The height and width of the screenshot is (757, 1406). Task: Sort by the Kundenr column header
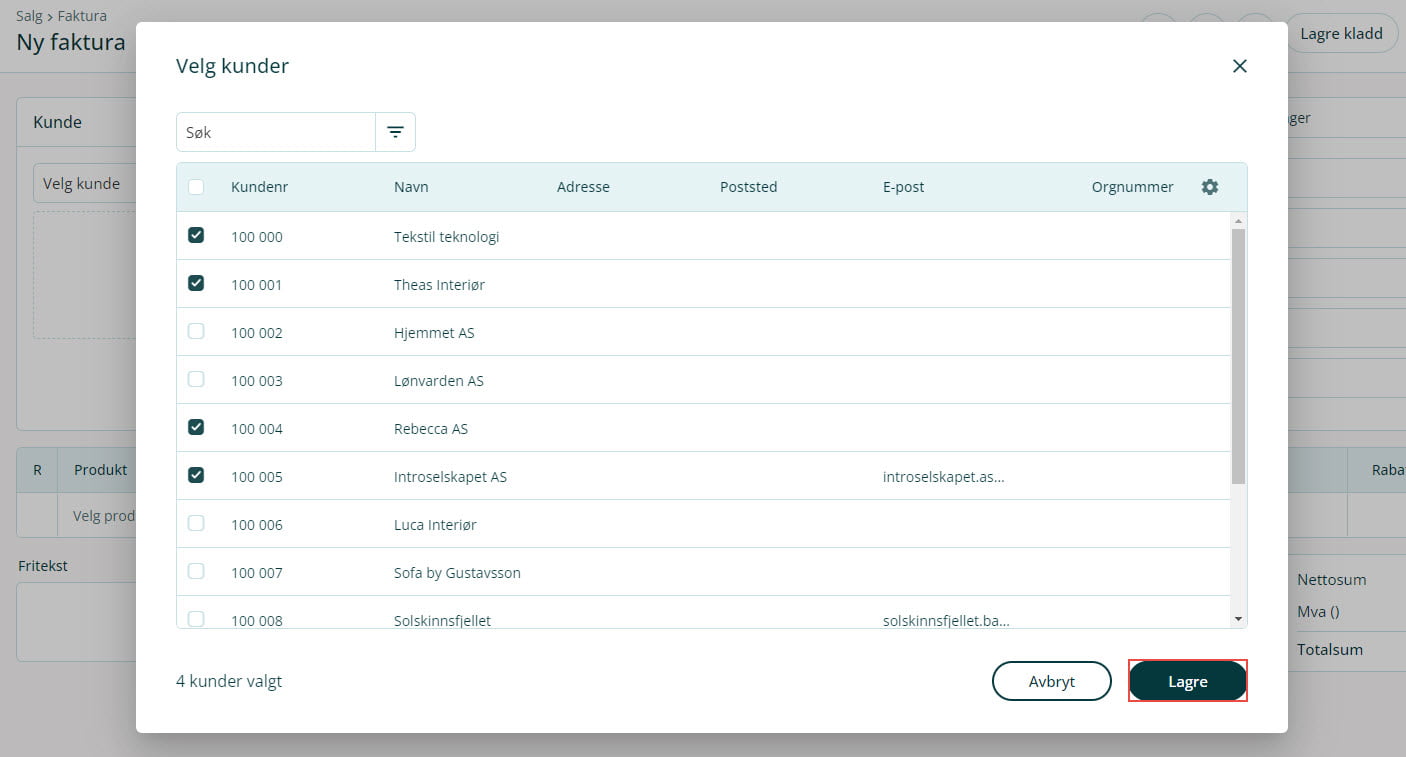[259, 187]
